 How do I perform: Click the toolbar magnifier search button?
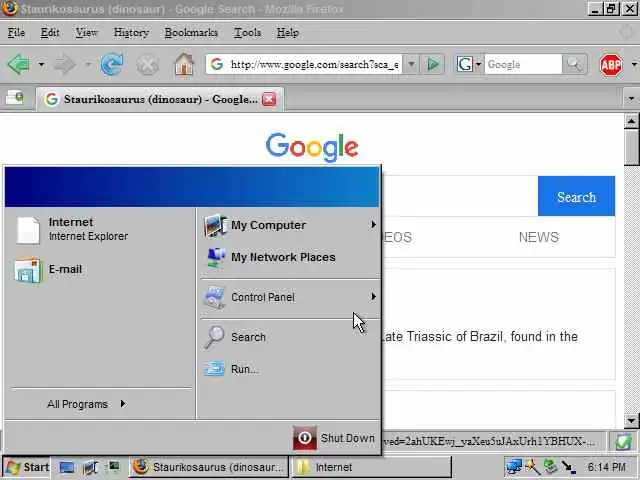pyautogui.click(x=574, y=64)
